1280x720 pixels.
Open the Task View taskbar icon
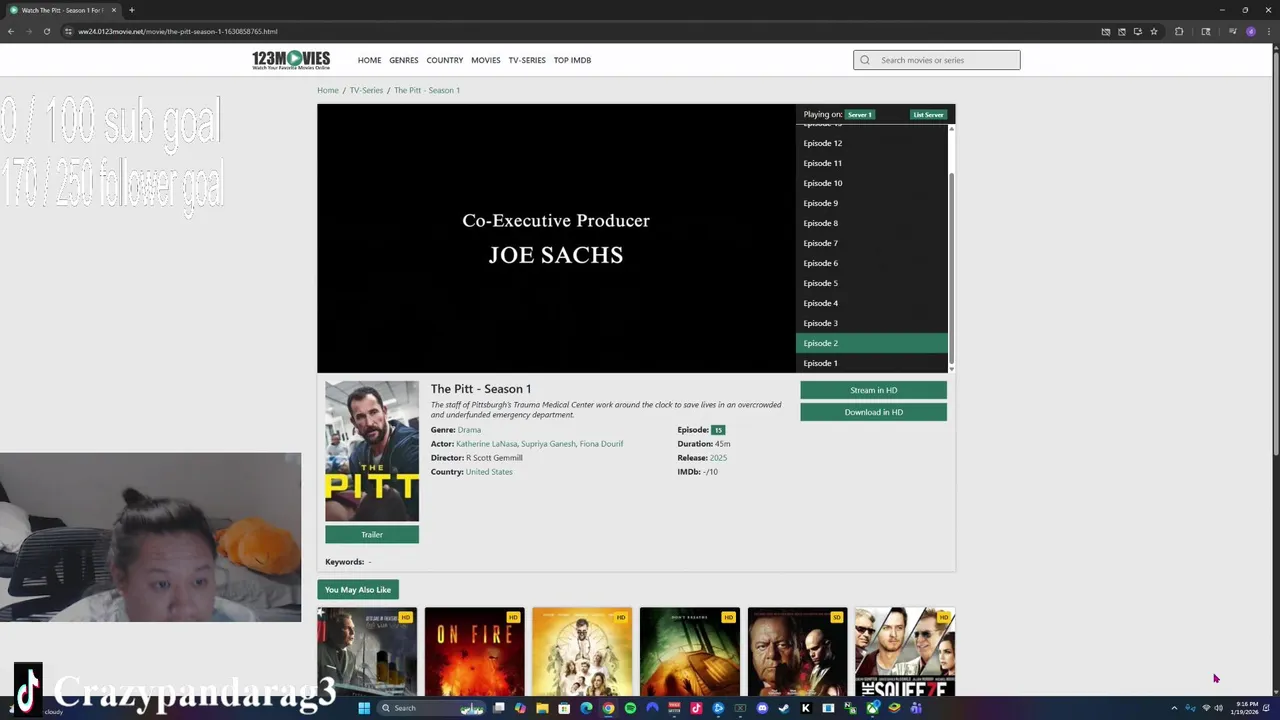point(498,708)
